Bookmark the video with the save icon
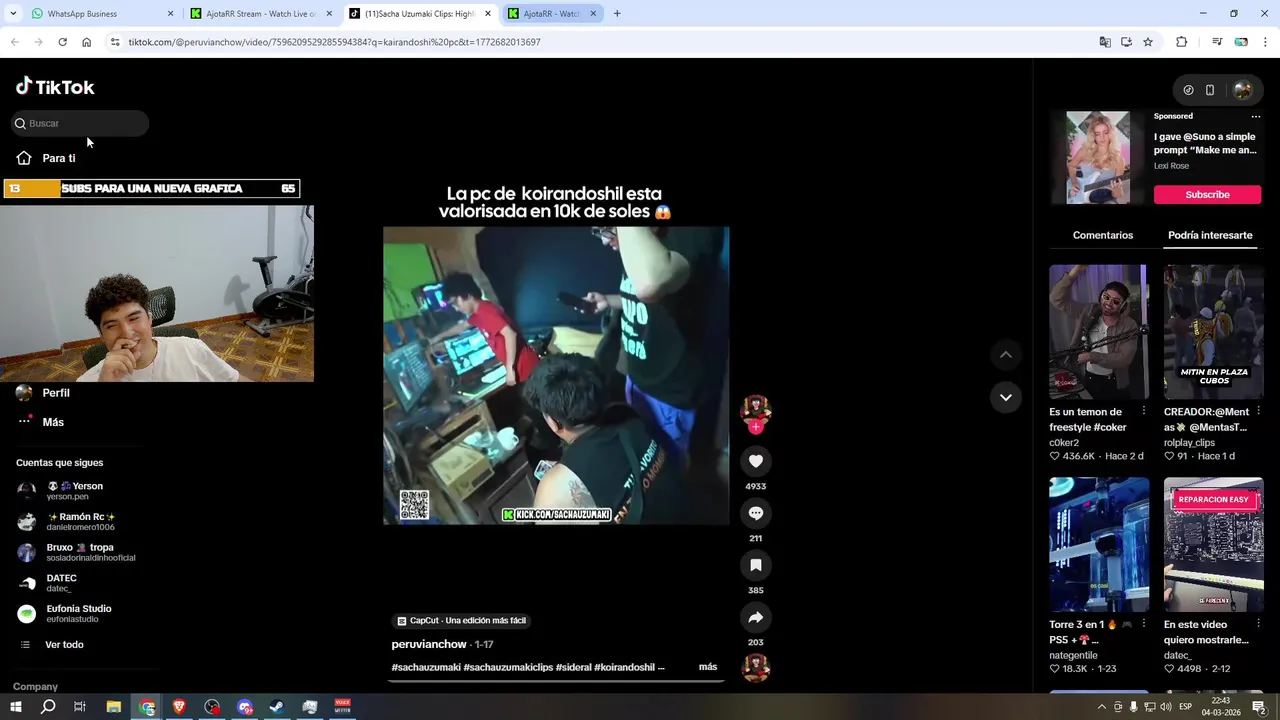This screenshot has height=720, width=1280. coord(755,565)
